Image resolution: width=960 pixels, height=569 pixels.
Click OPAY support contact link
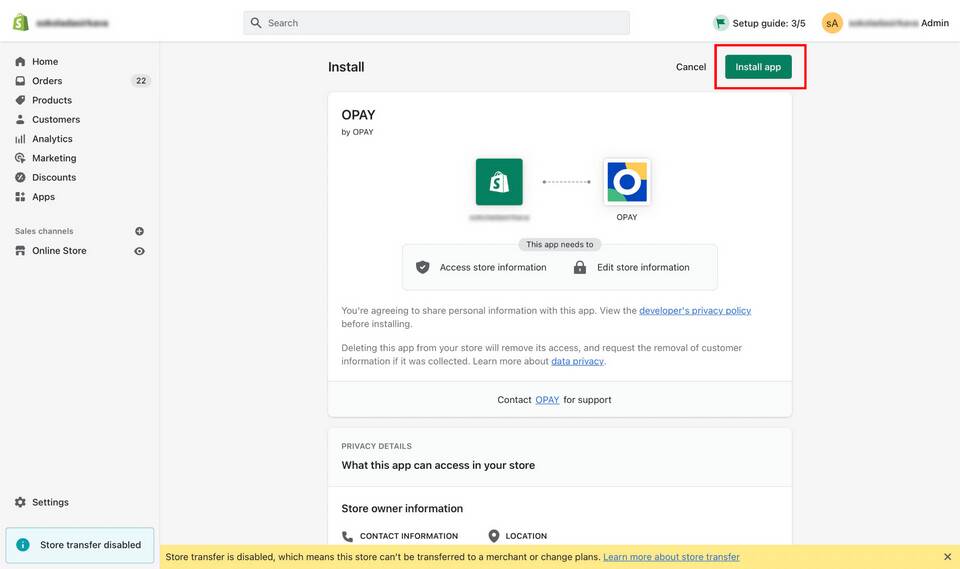547,399
